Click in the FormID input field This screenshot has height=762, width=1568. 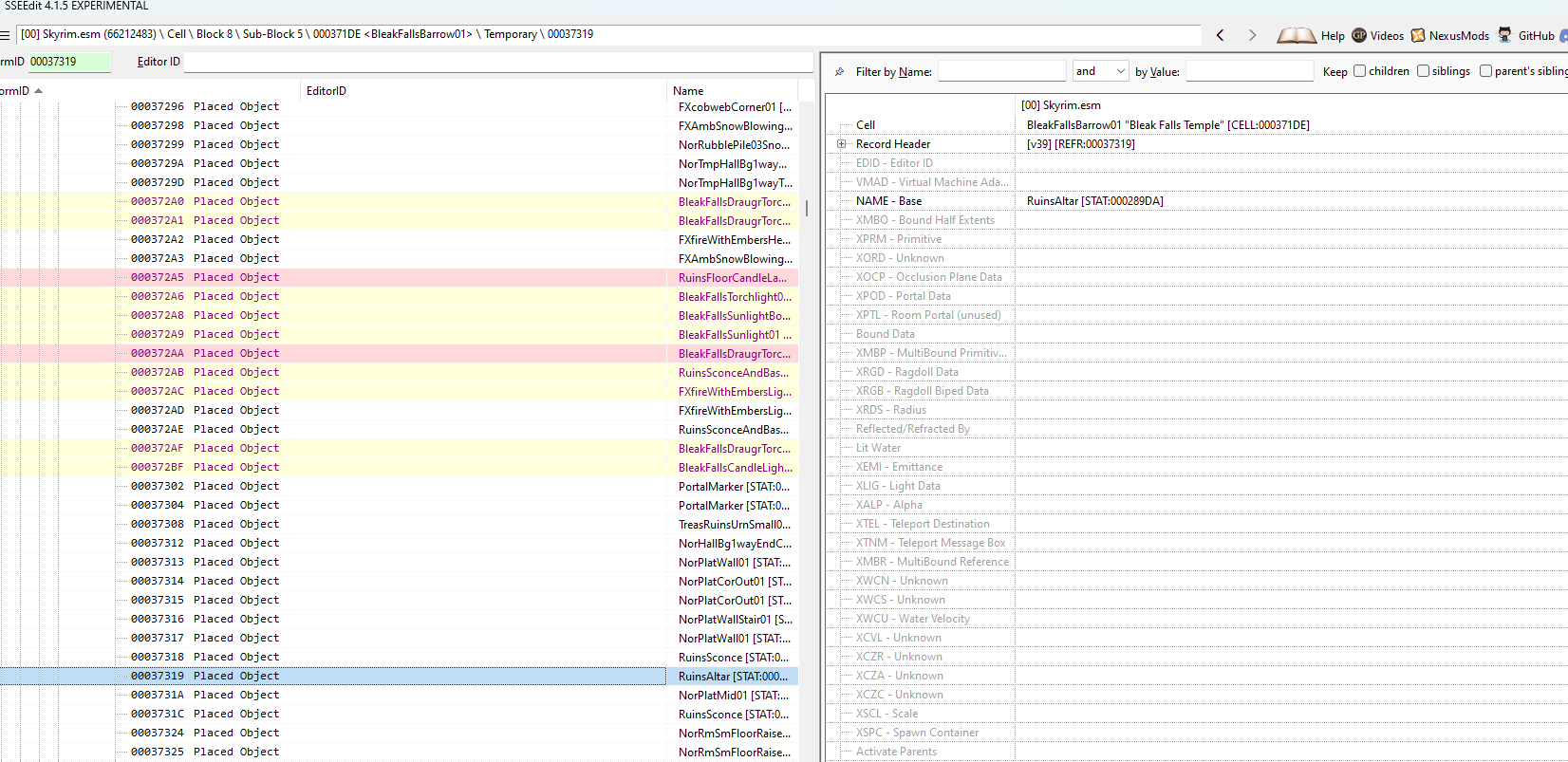[69, 62]
